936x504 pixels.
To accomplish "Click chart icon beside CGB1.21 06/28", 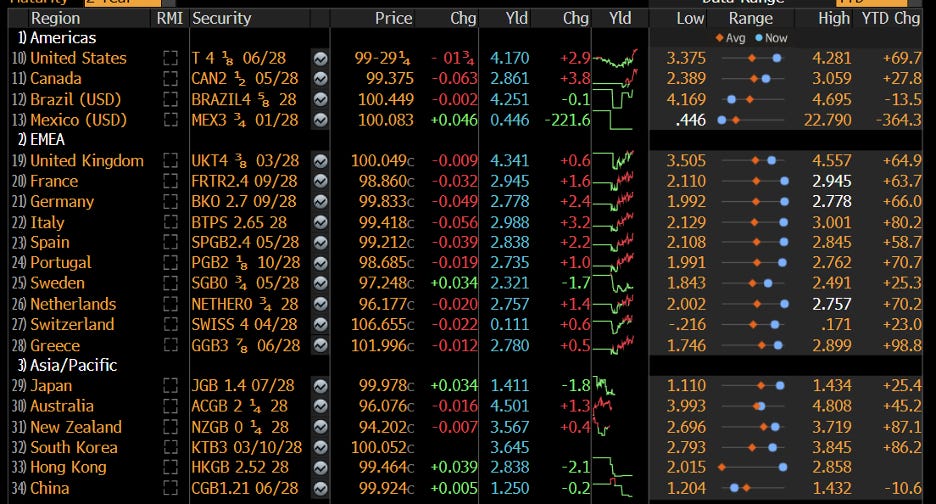I will 321,488.
